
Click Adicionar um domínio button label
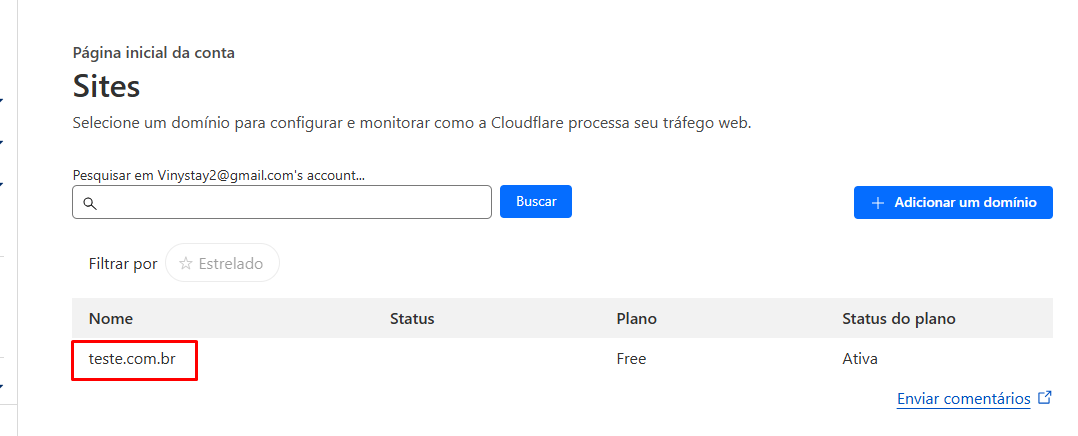tap(965, 203)
